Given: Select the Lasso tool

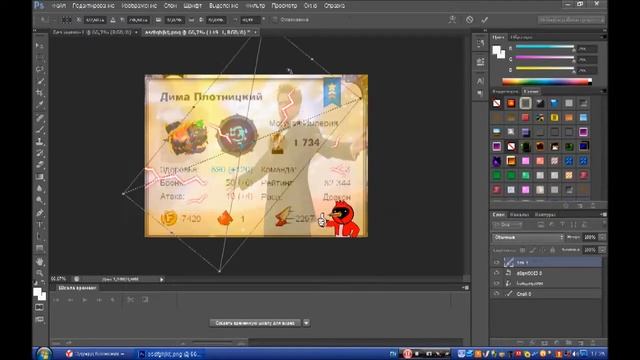Looking at the screenshot, I should click(40, 69).
